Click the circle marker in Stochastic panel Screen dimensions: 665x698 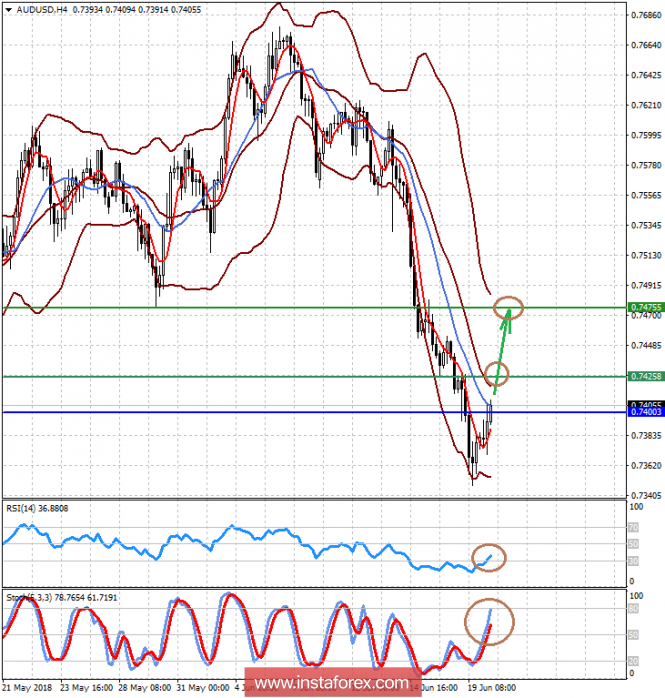point(490,621)
